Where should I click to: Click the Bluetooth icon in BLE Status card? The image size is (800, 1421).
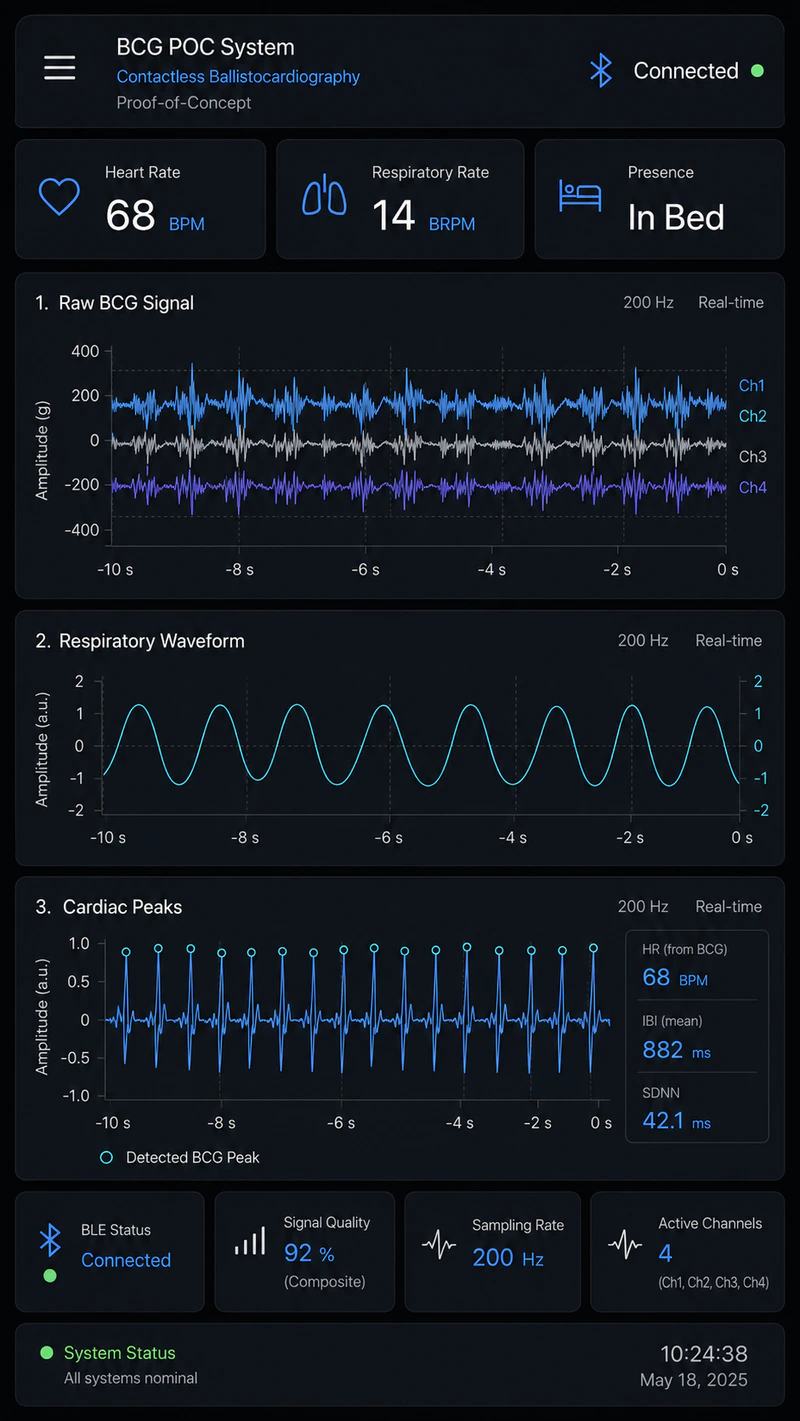50,1240
